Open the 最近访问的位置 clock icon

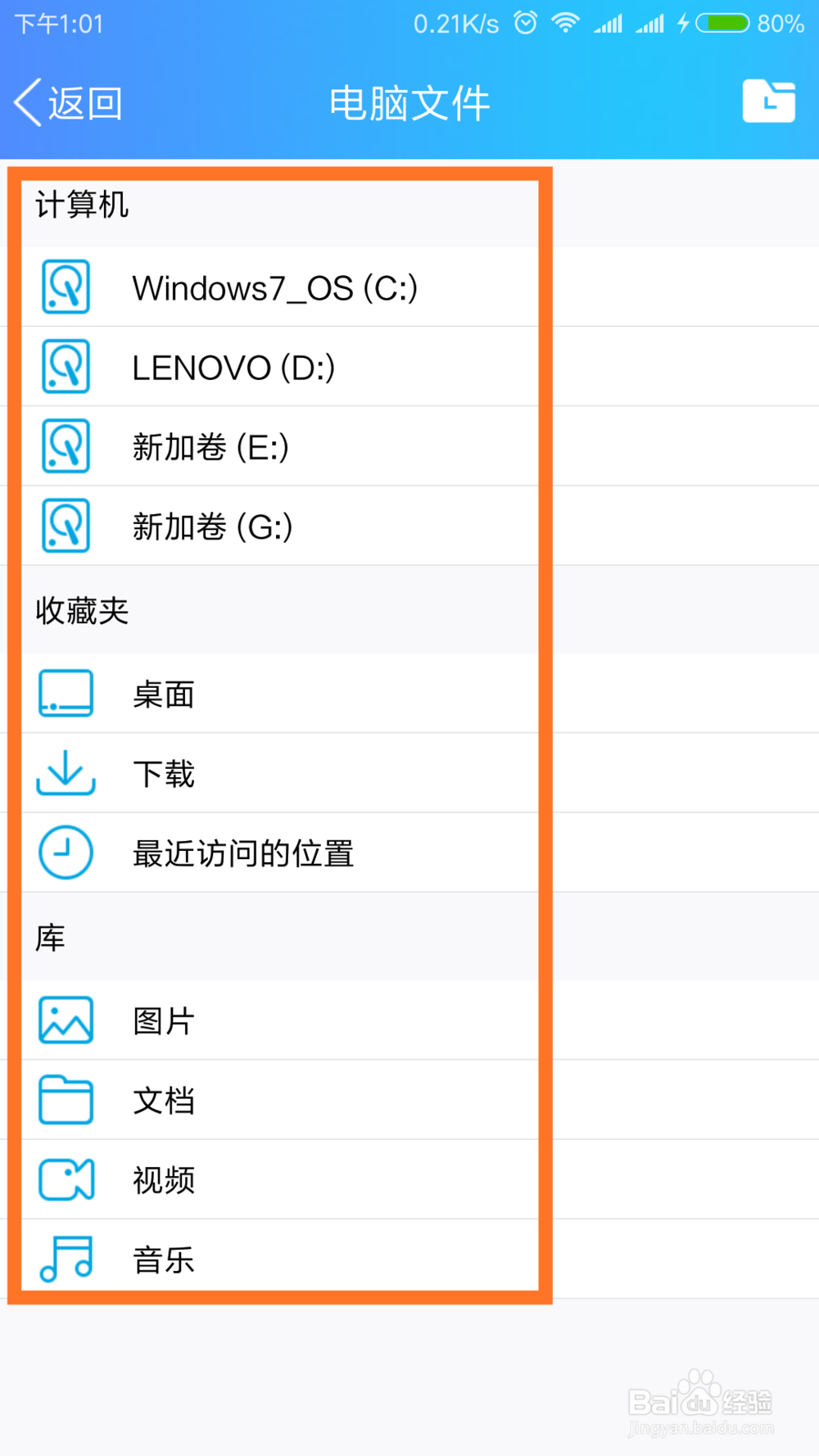point(65,852)
